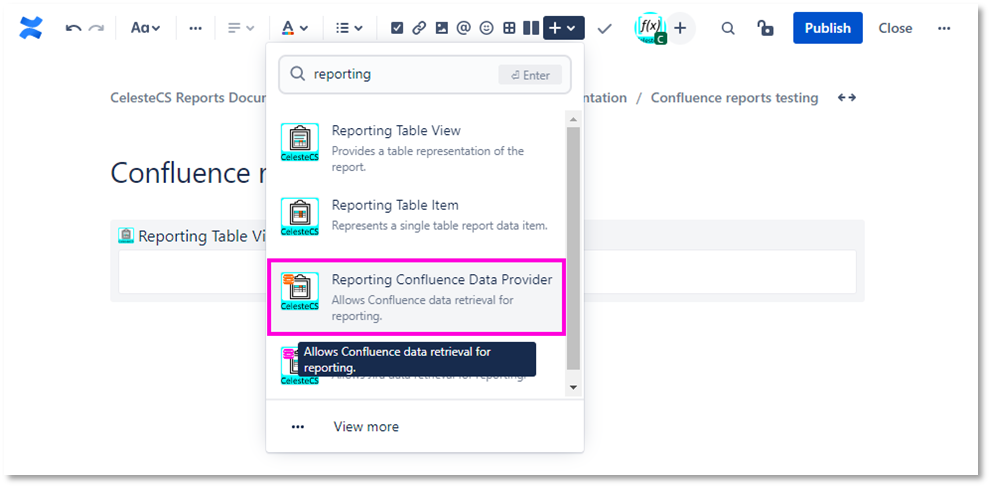Screen dimensions: 991x488
Task: Select the Reporting Table Item macro
Action: (416, 217)
